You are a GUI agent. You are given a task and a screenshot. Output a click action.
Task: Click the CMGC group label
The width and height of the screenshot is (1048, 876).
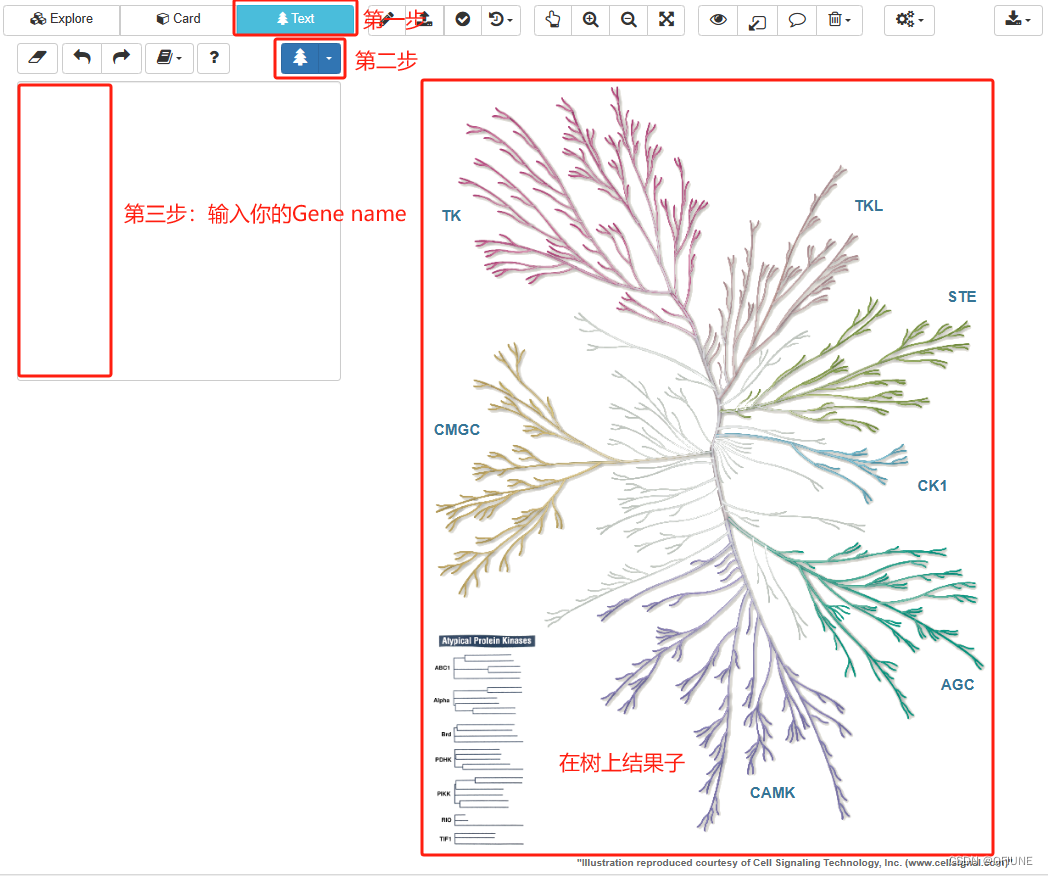click(x=456, y=430)
